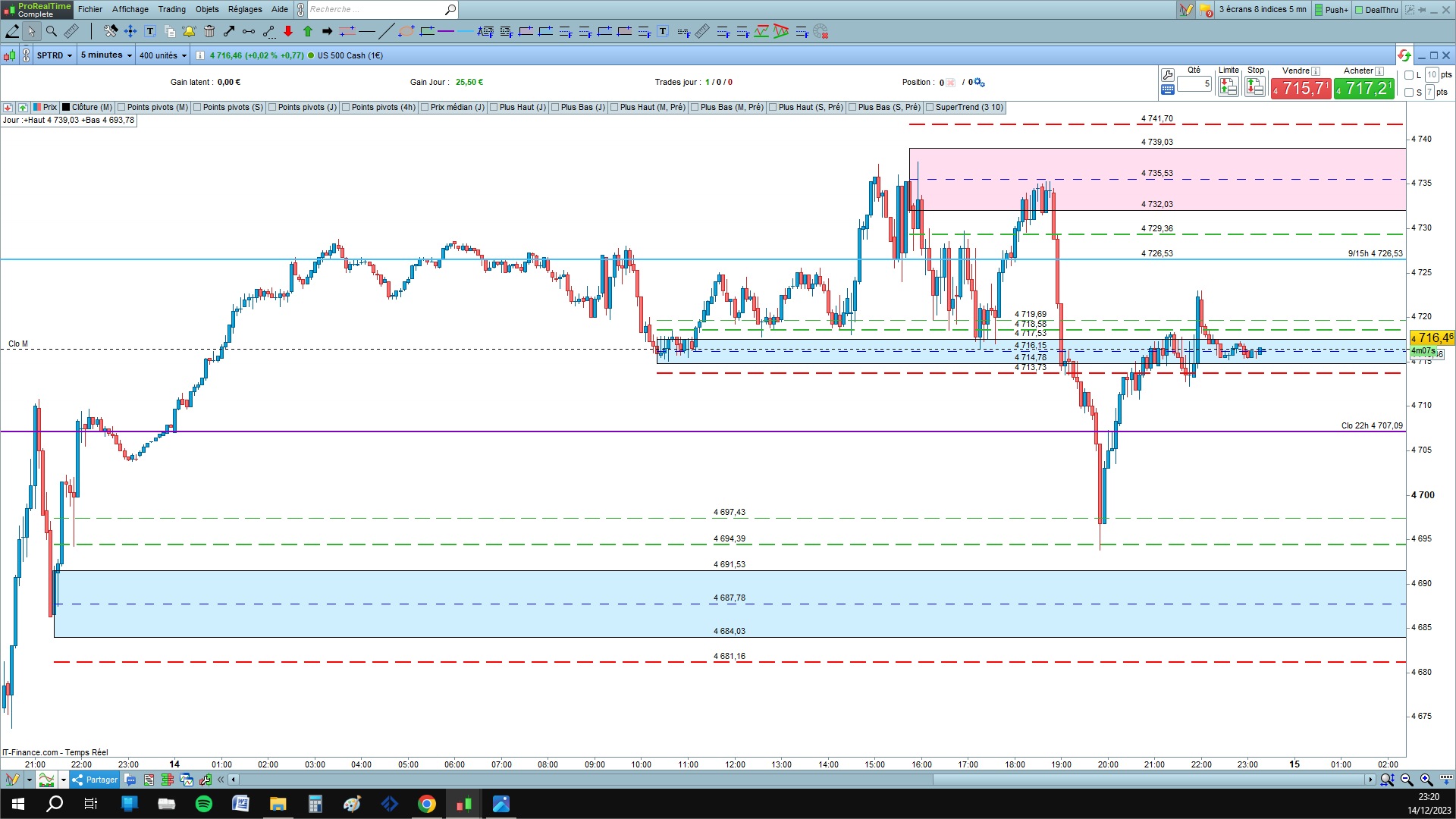The height and width of the screenshot is (819, 1456).
Task: Click the red Vendre price button
Action: [x=1301, y=89]
